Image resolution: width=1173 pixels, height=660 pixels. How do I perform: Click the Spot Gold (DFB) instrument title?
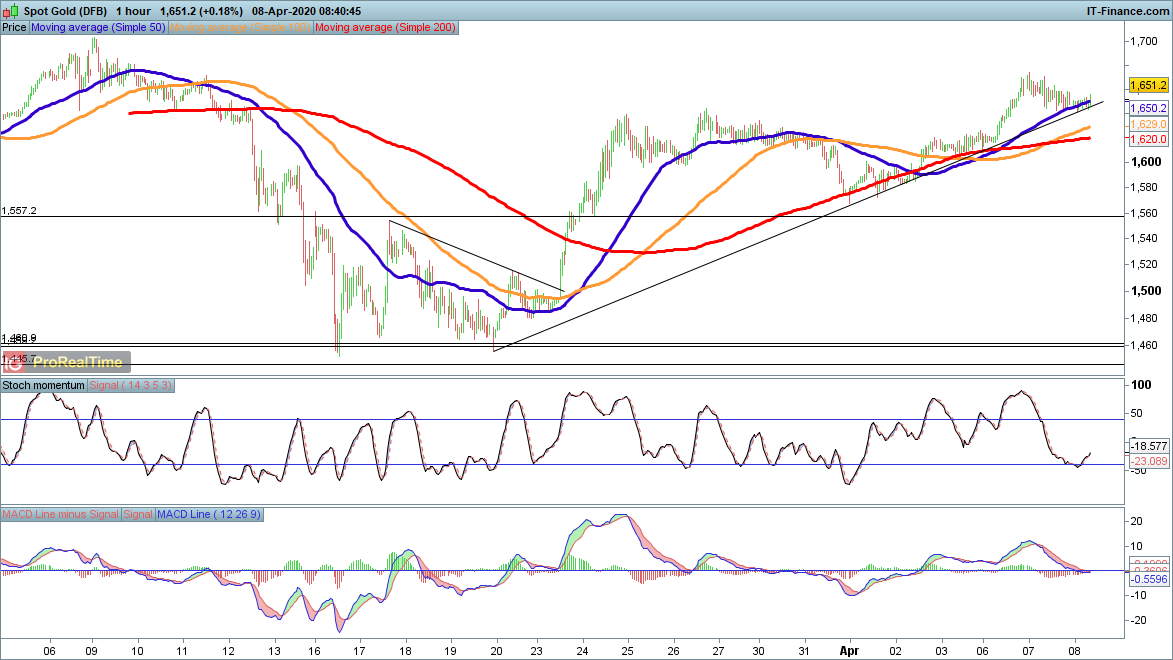click(x=65, y=11)
